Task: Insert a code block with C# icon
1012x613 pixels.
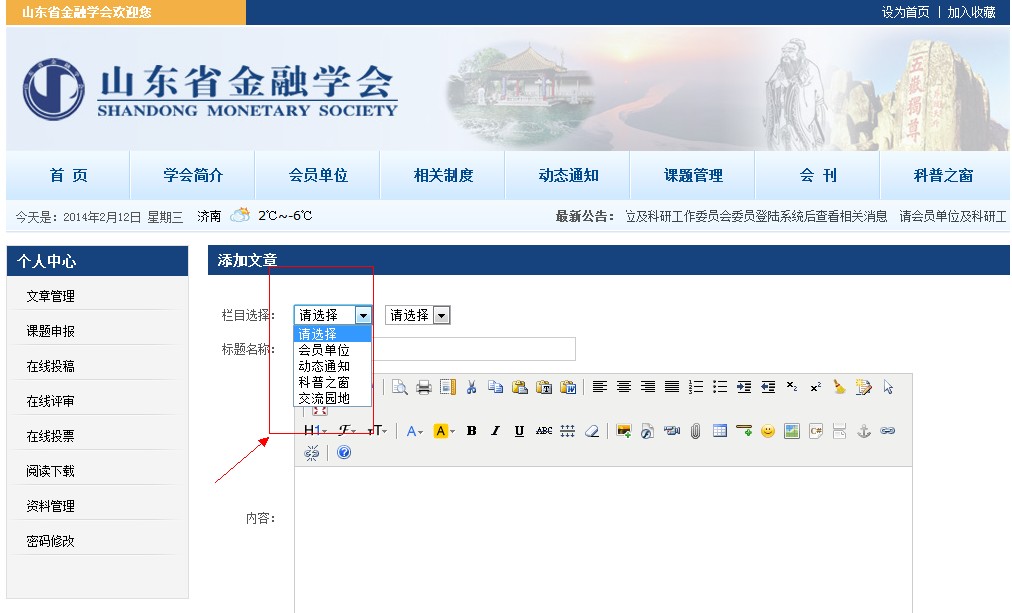Action: [816, 431]
